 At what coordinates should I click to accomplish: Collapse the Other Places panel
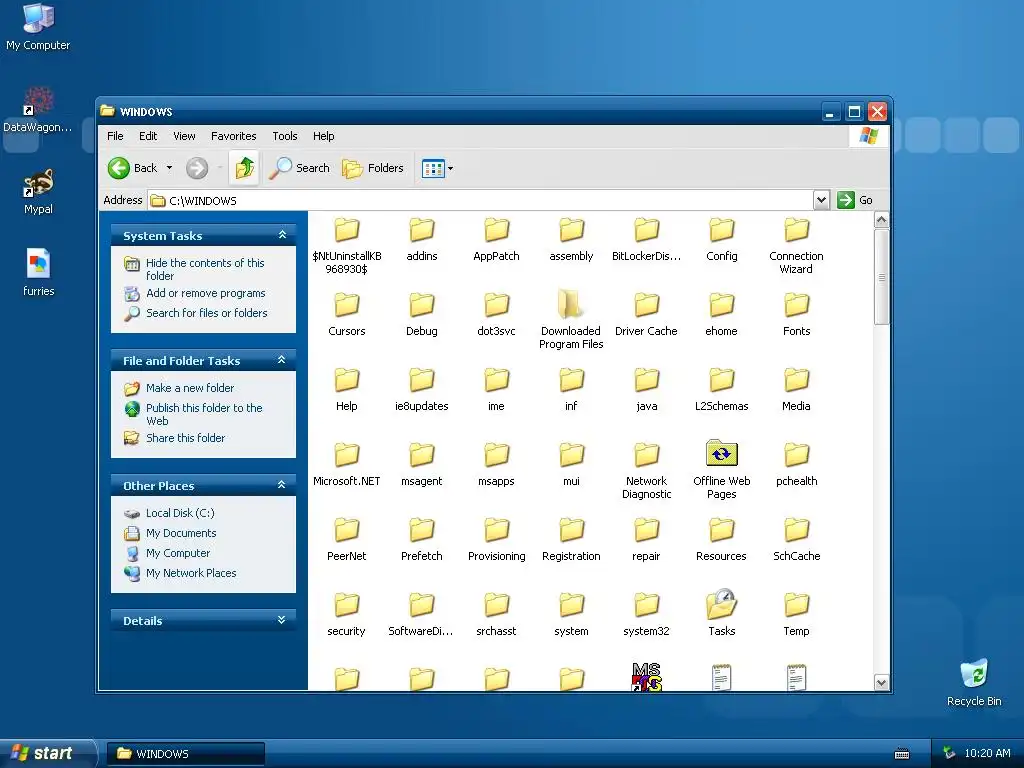tap(282, 485)
